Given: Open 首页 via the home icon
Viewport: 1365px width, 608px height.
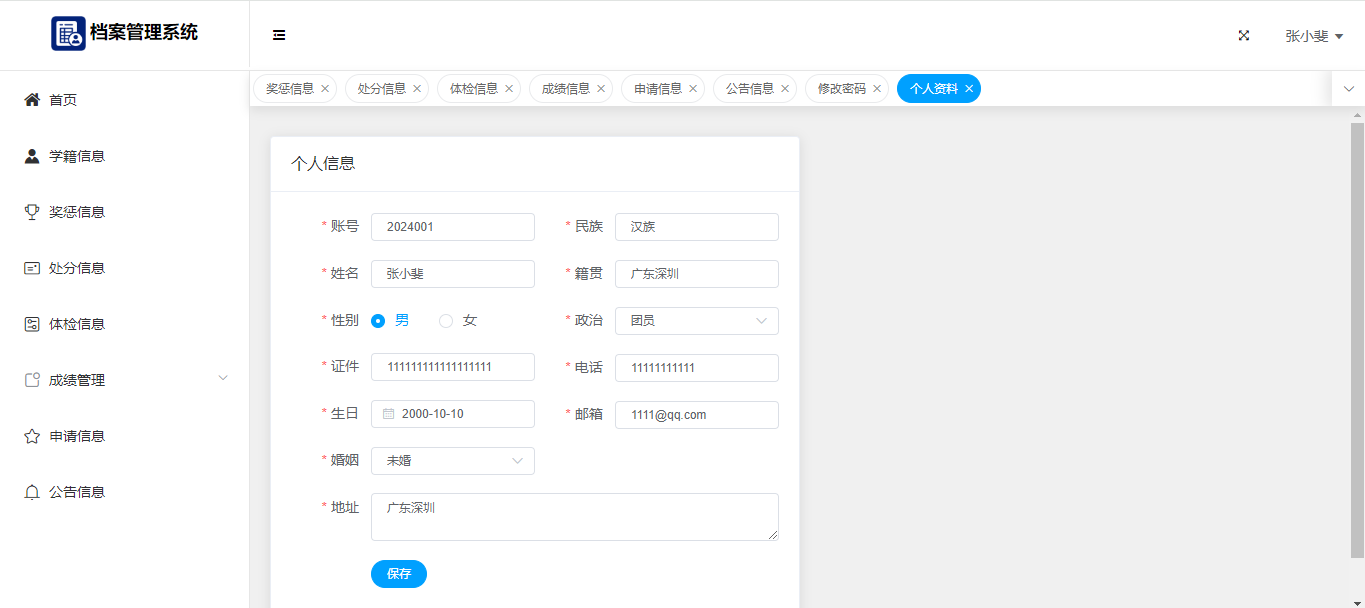Looking at the screenshot, I should tap(32, 100).
